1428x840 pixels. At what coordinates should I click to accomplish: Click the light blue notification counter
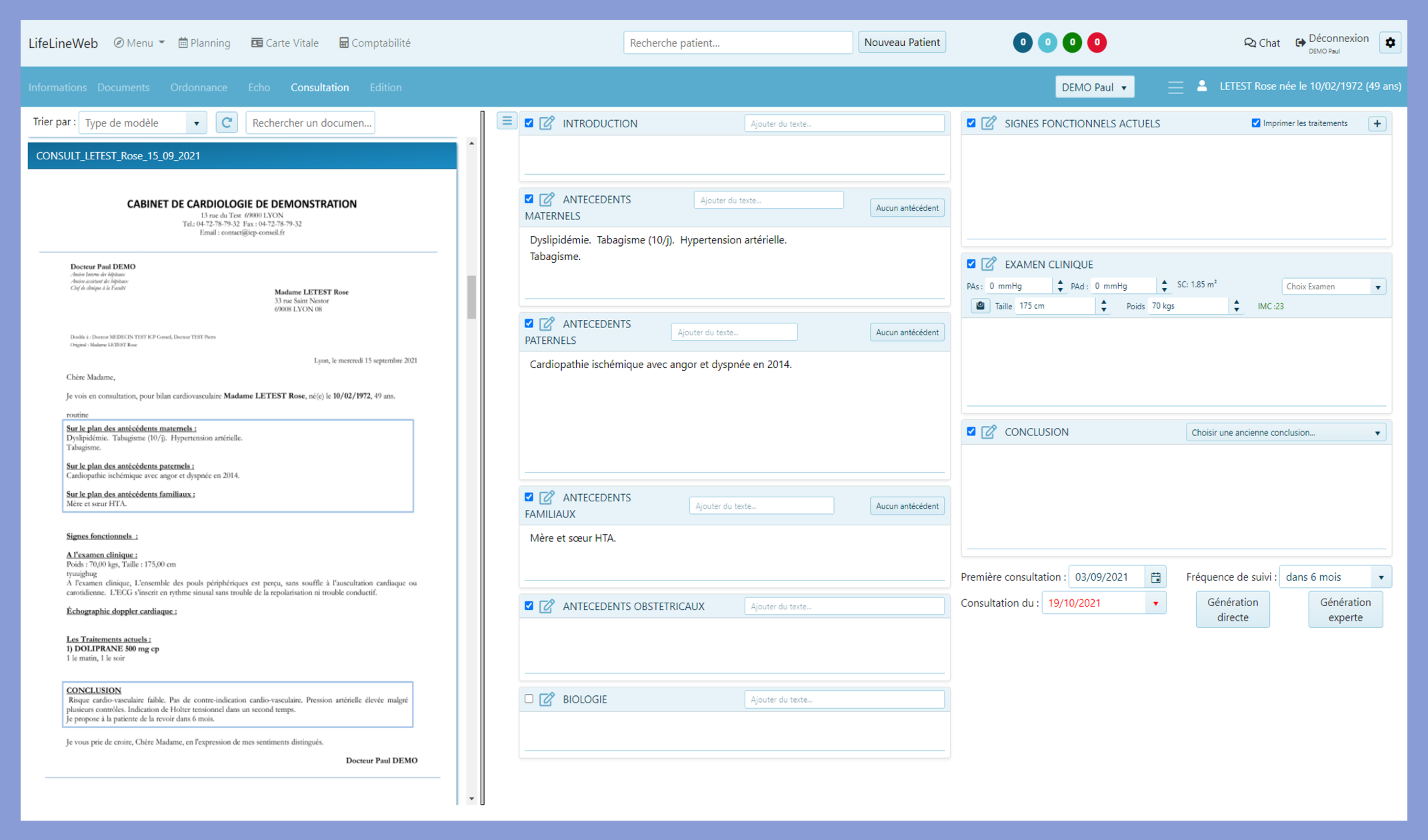point(1047,43)
